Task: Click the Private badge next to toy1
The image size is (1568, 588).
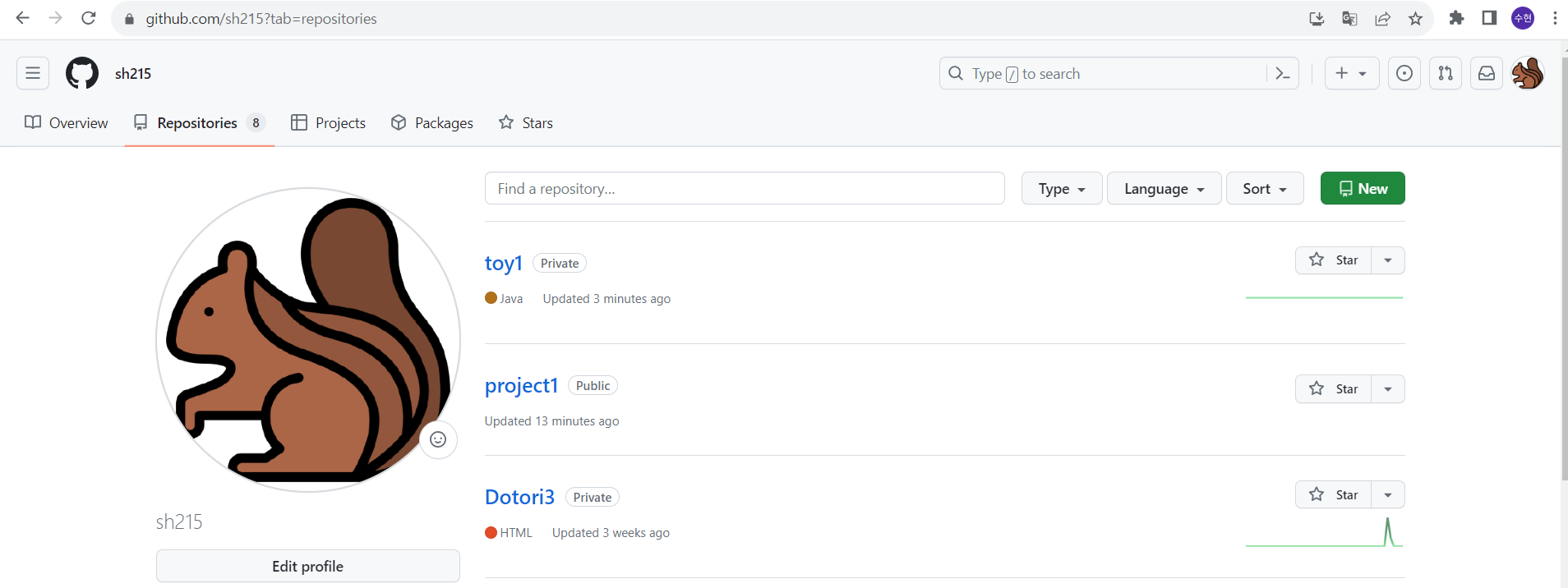Action: (x=560, y=263)
